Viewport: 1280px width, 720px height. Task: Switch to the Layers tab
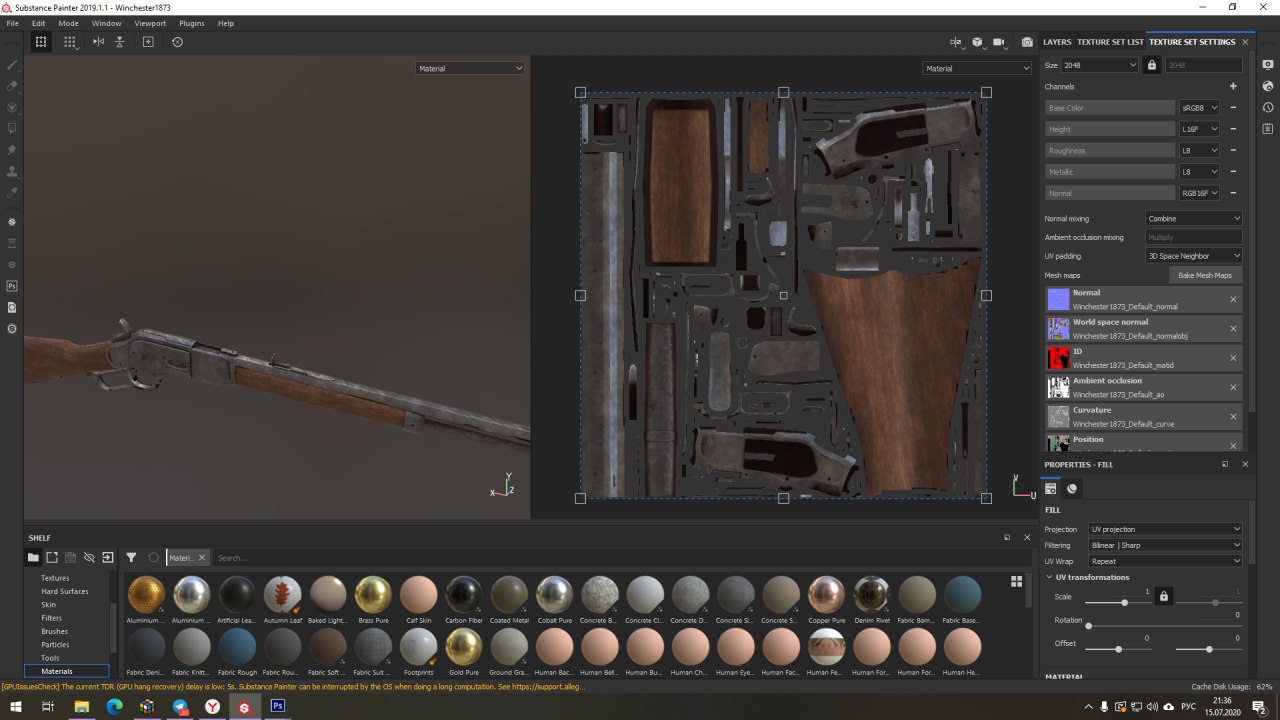1056,42
